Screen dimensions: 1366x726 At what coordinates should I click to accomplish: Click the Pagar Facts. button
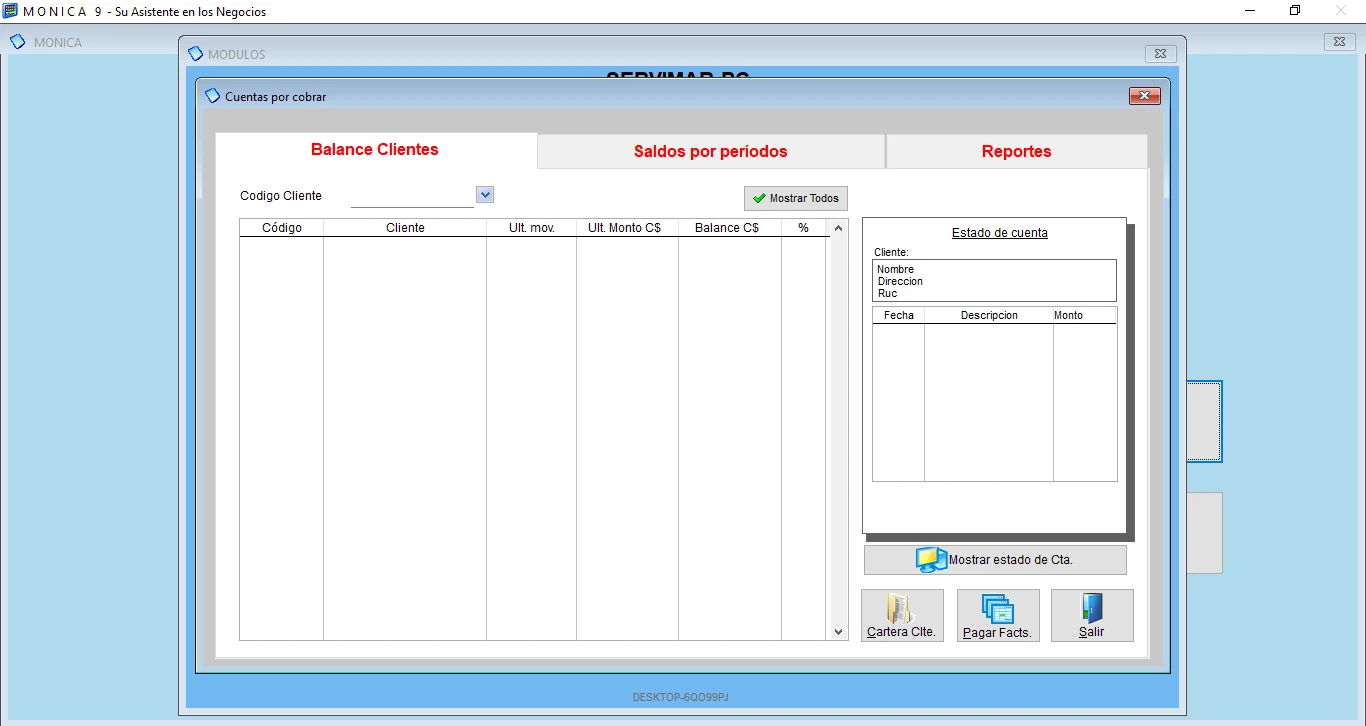997,616
